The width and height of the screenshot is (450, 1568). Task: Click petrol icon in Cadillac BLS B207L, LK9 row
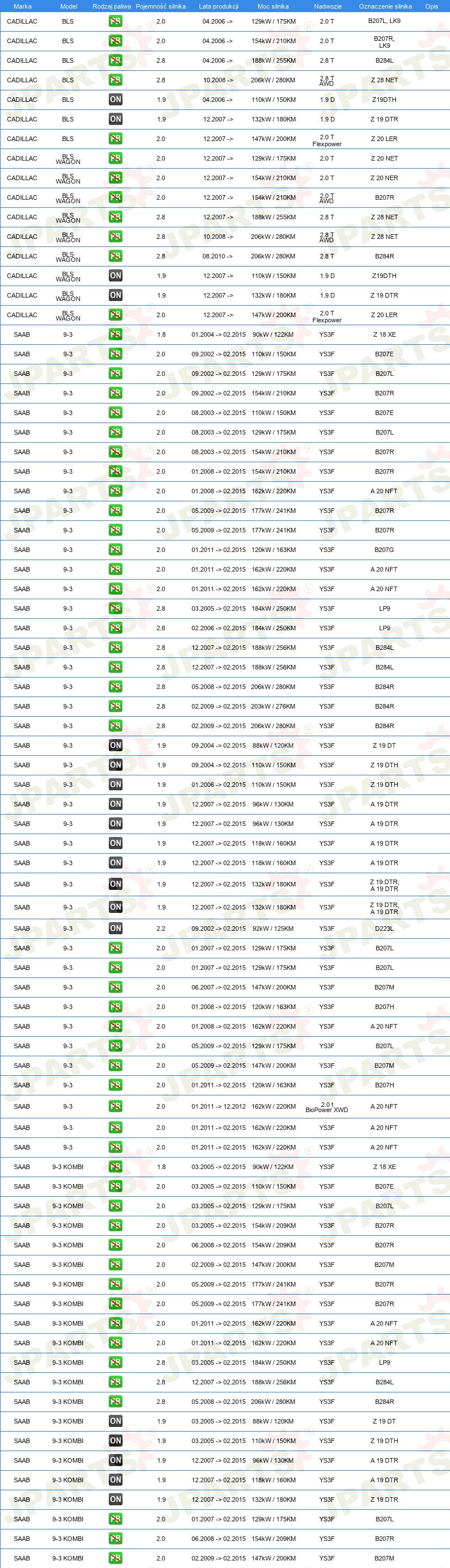(x=116, y=21)
